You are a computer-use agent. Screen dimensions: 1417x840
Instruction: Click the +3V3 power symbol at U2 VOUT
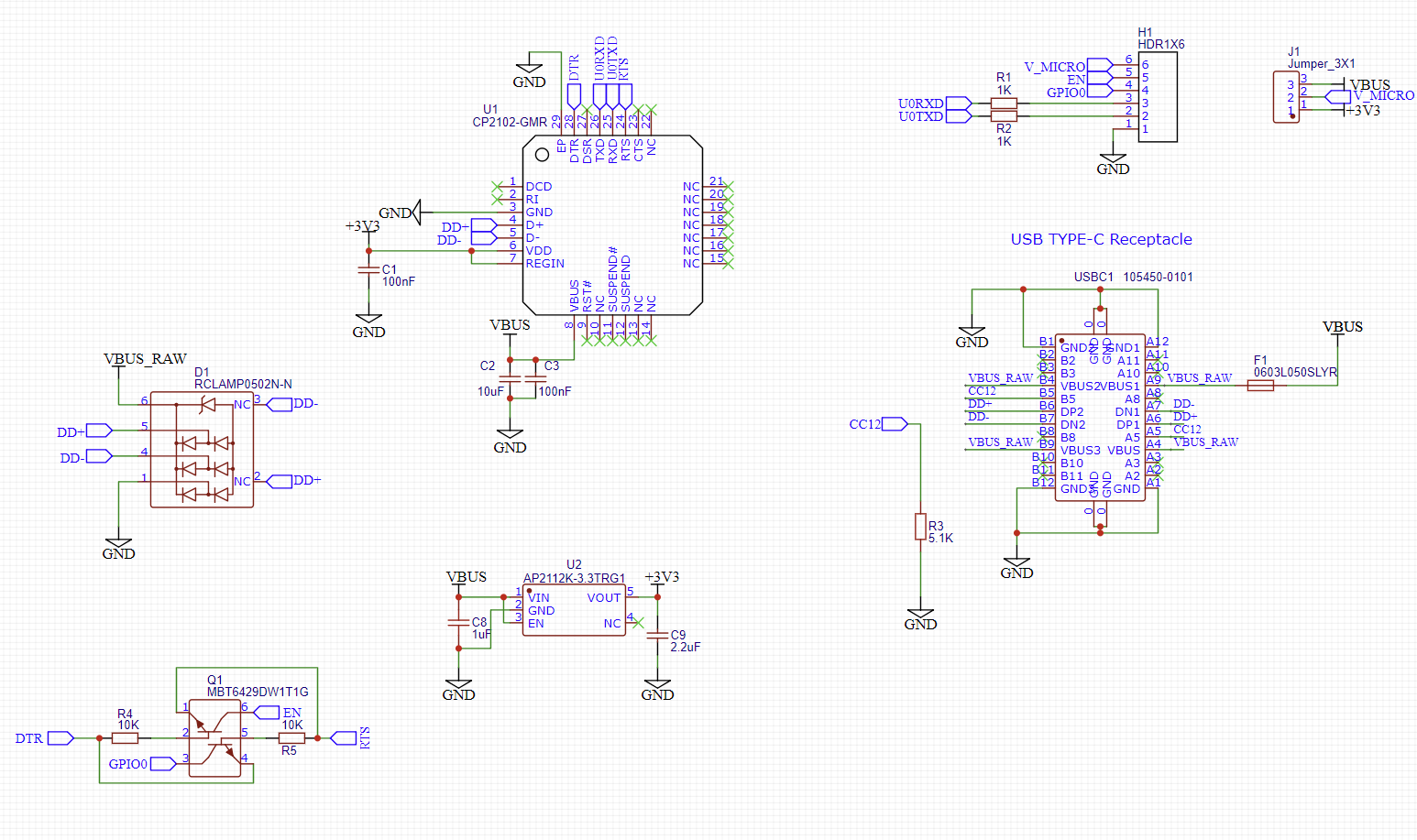662,578
